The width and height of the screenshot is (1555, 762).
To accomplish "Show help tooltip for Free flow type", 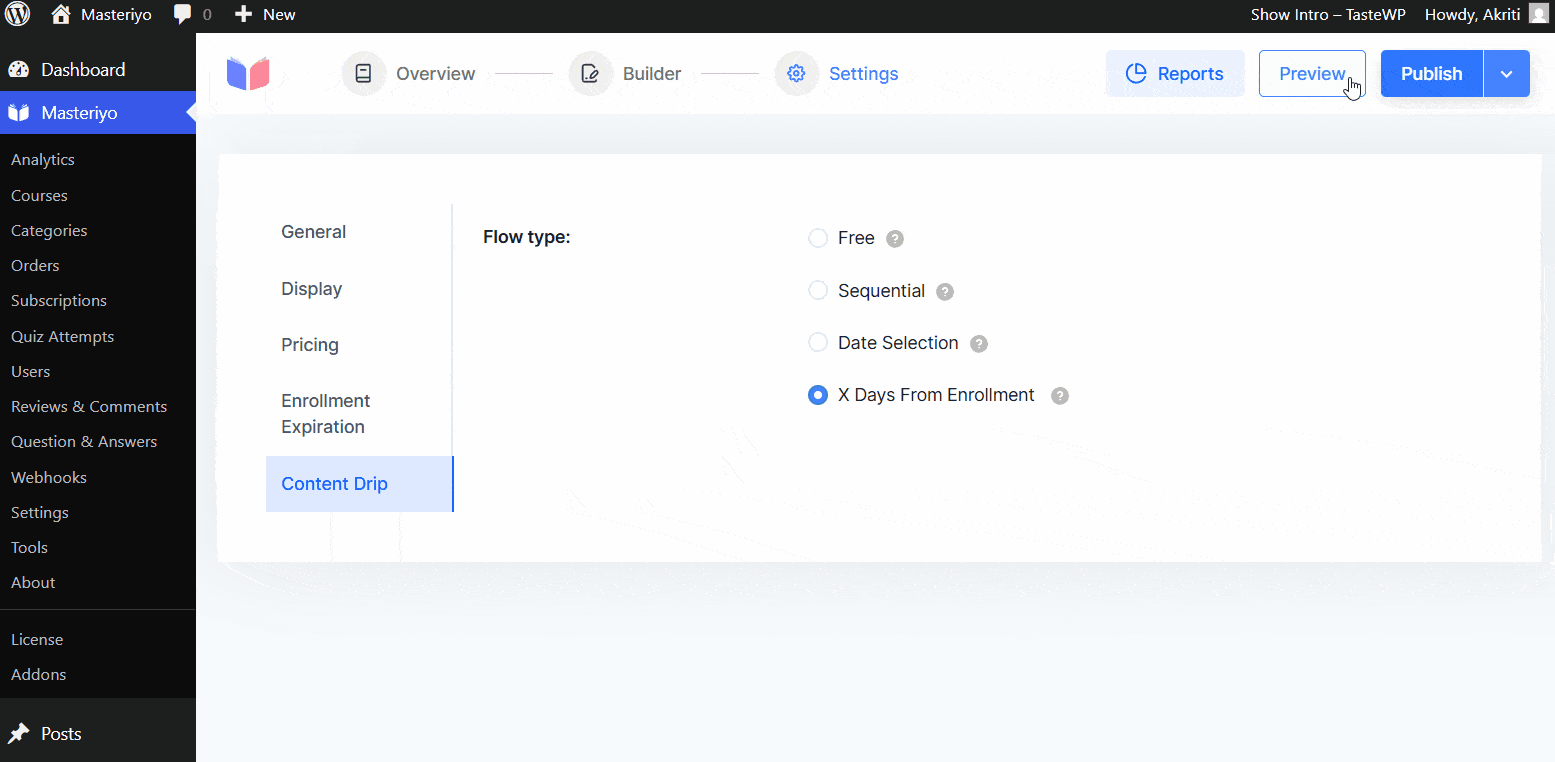I will coord(895,239).
